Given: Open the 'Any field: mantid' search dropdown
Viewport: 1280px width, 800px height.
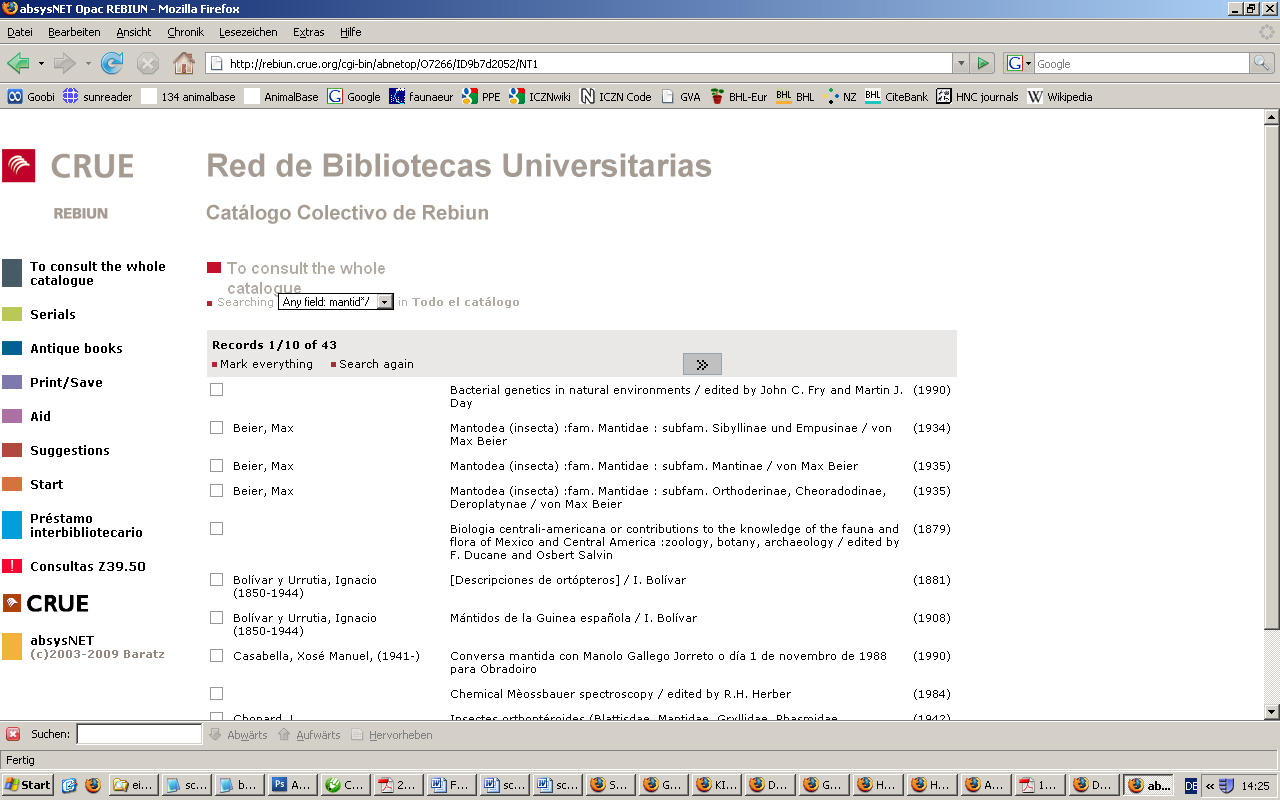Looking at the screenshot, I should pos(384,302).
